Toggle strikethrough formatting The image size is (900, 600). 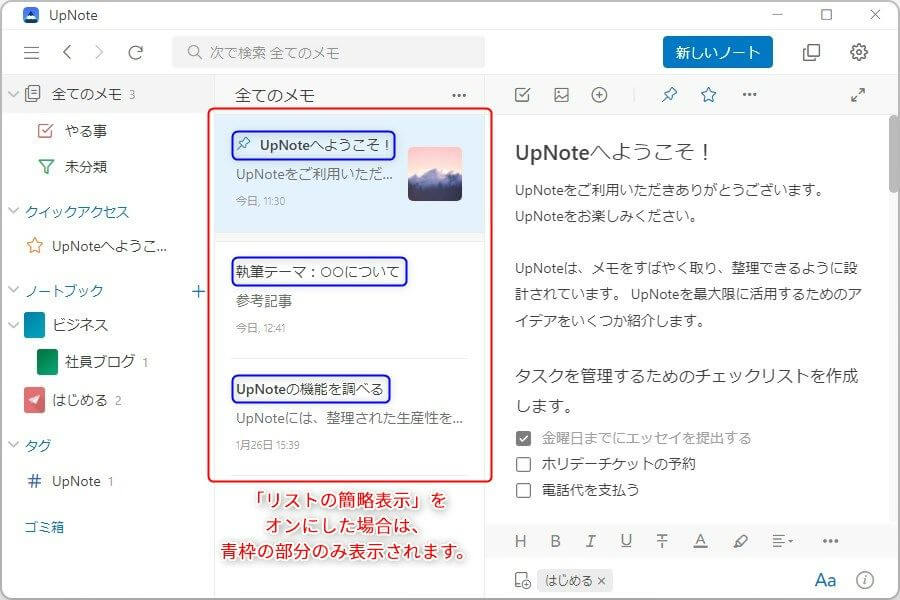[662, 541]
